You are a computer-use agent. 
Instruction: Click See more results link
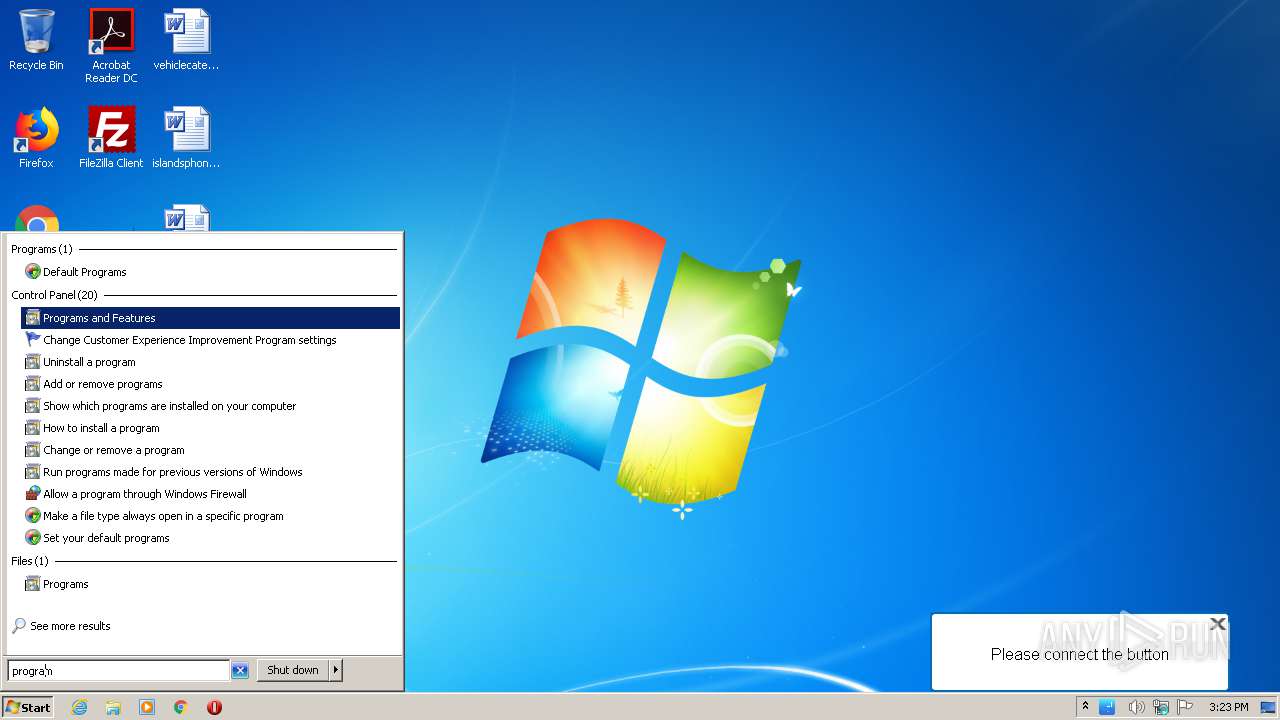point(61,626)
